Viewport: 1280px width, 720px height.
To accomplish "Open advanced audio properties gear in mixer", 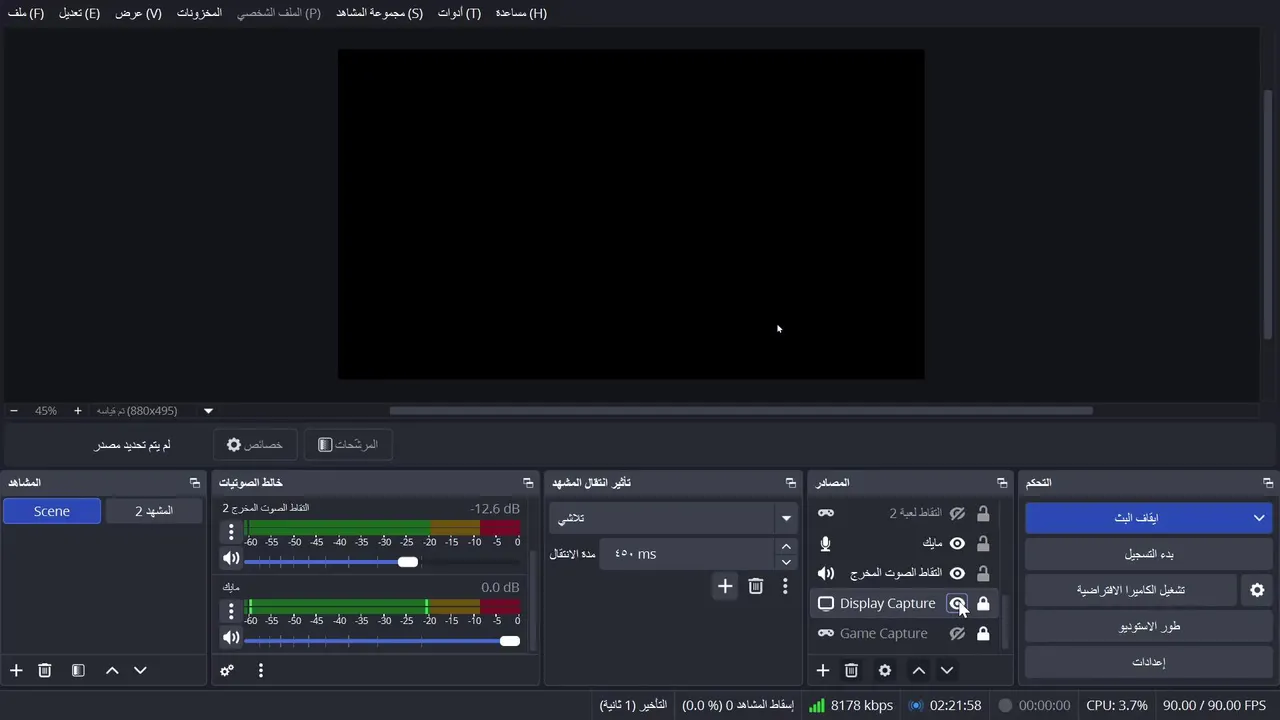I will [227, 670].
